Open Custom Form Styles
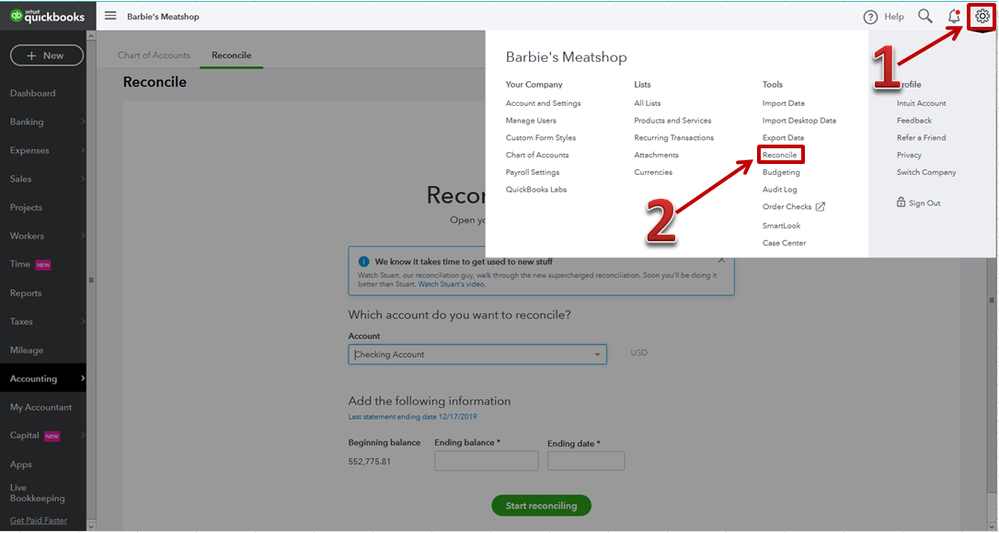The height and width of the screenshot is (533, 999). [x=540, y=138]
